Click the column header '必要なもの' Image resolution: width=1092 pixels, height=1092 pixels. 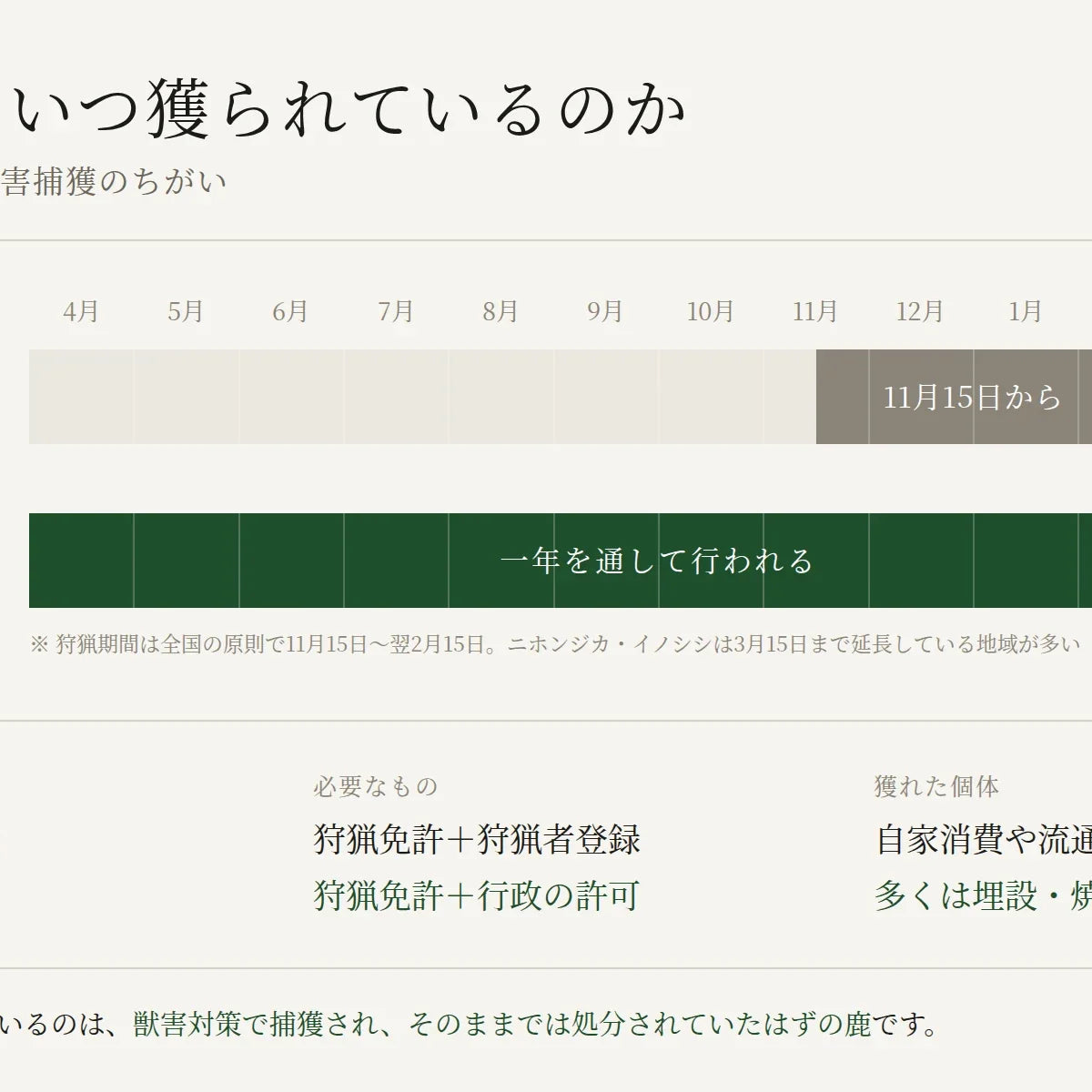click(x=376, y=786)
